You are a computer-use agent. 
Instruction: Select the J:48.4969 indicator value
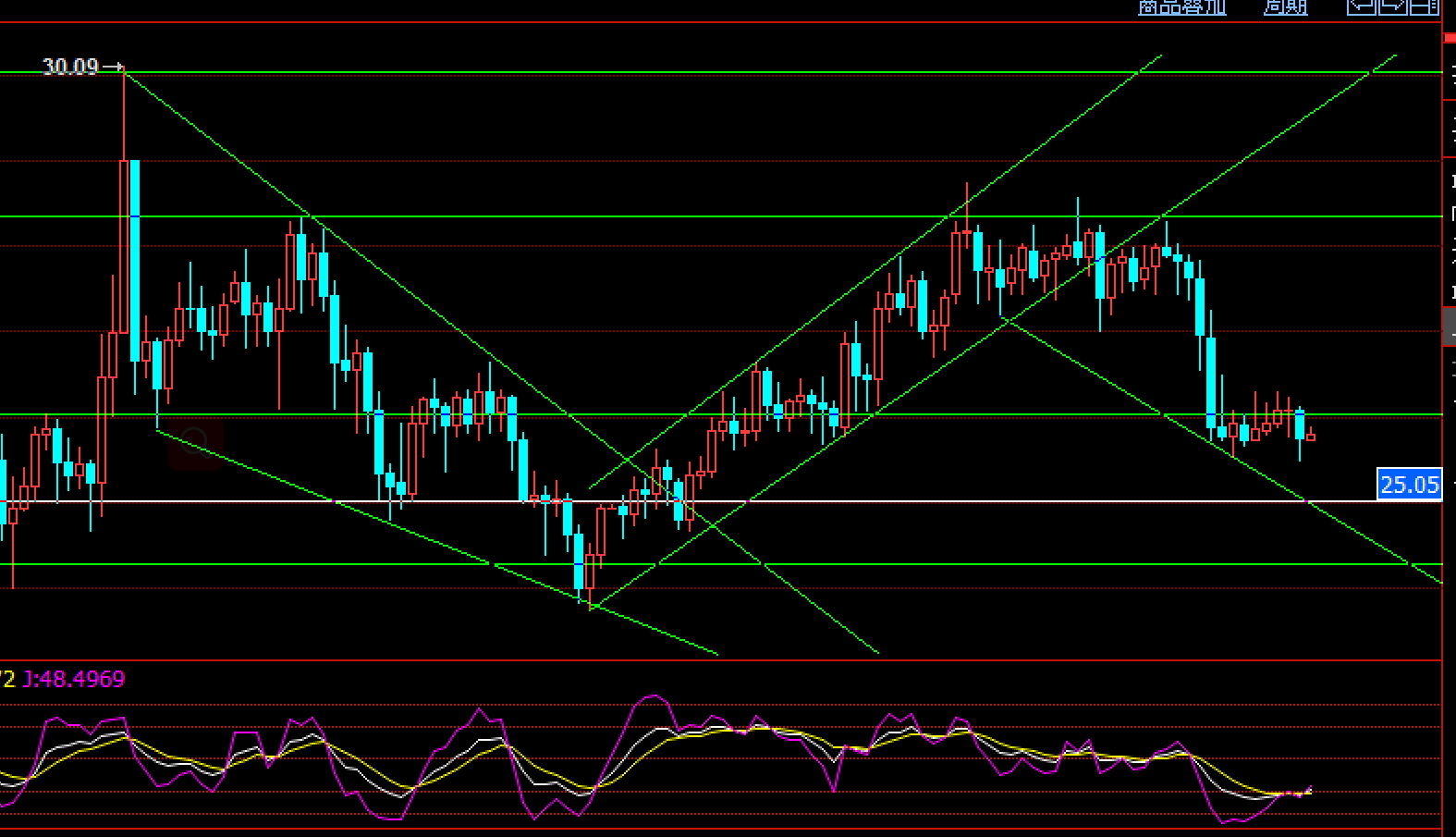[x=74, y=679]
